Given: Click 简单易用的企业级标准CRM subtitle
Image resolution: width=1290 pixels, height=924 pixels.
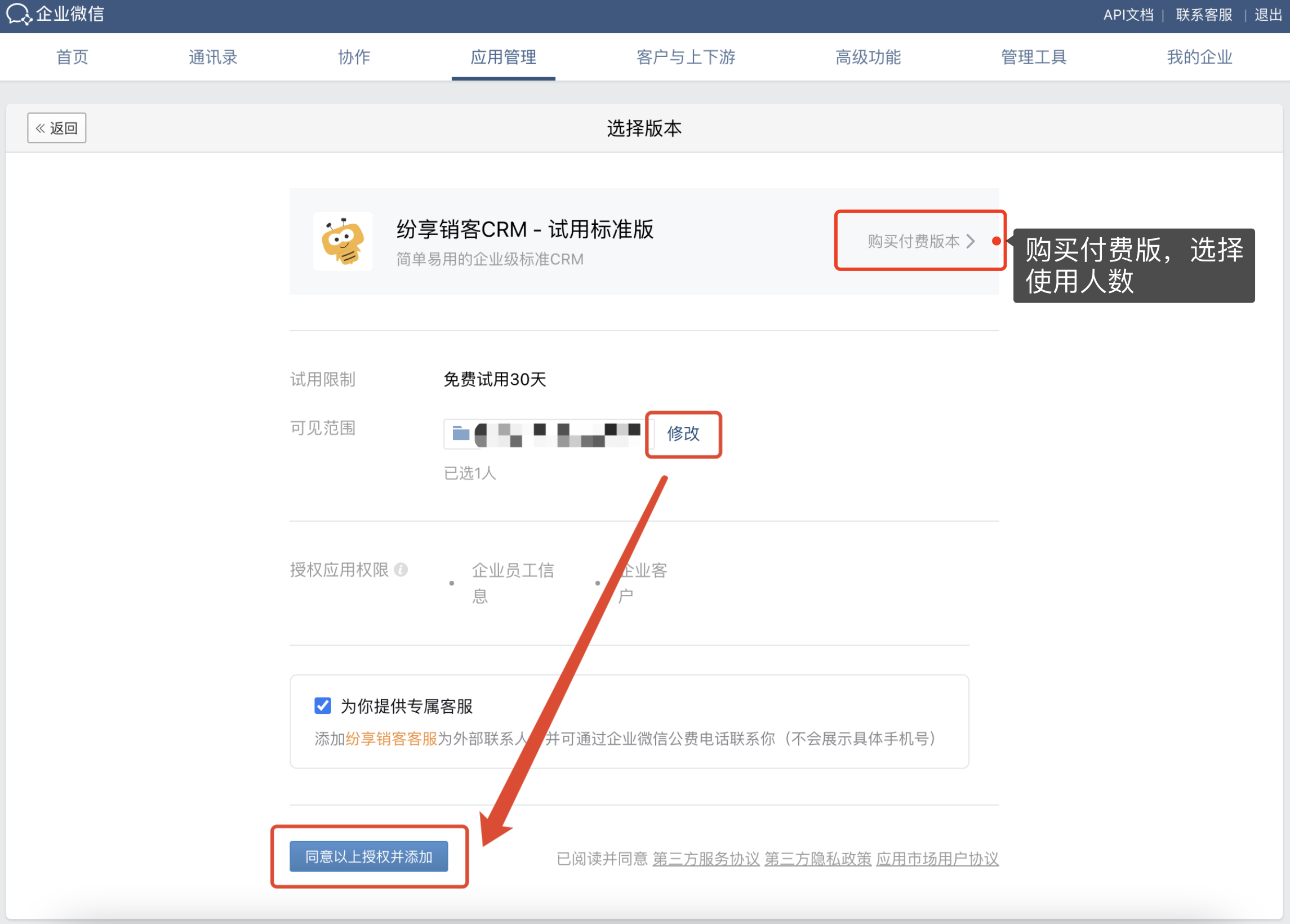Looking at the screenshot, I should (x=490, y=259).
